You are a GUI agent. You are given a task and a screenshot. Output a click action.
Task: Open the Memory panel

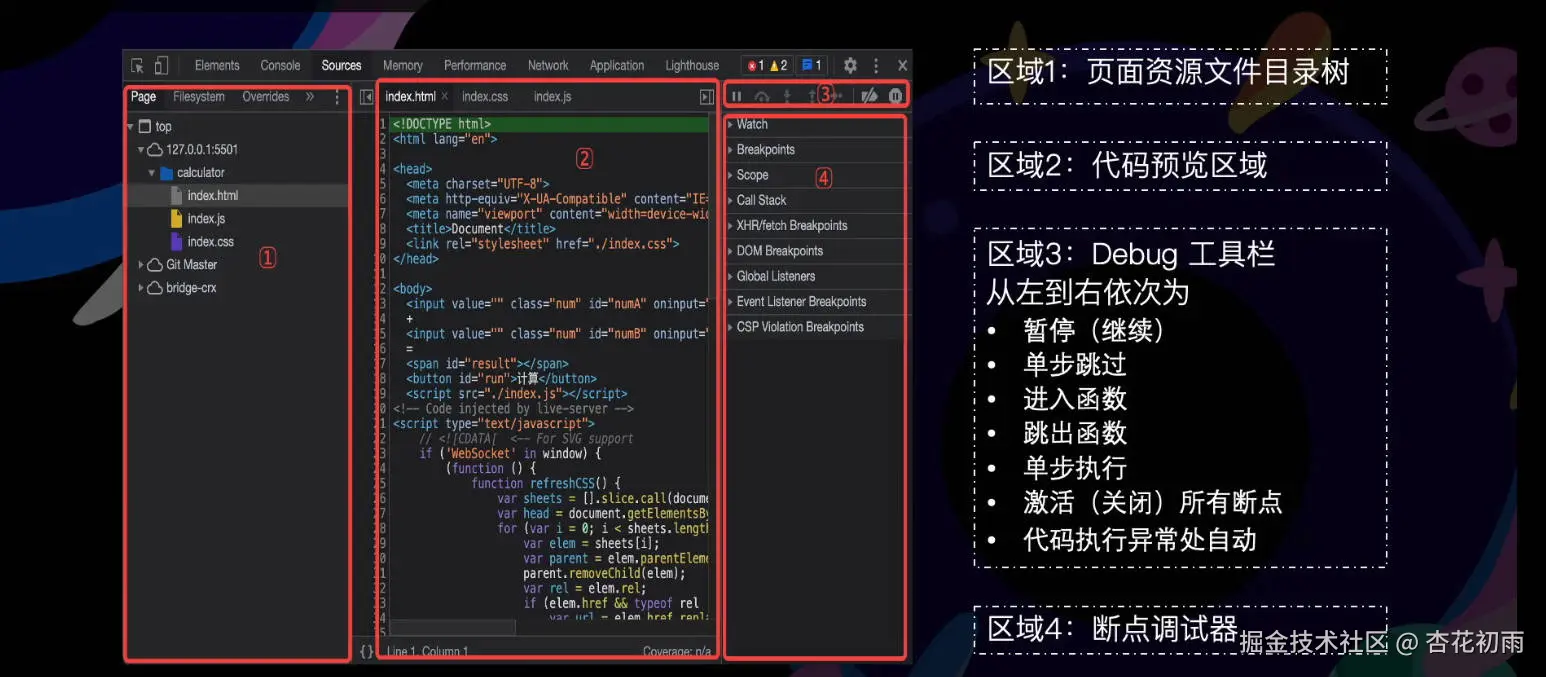(x=403, y=66)
